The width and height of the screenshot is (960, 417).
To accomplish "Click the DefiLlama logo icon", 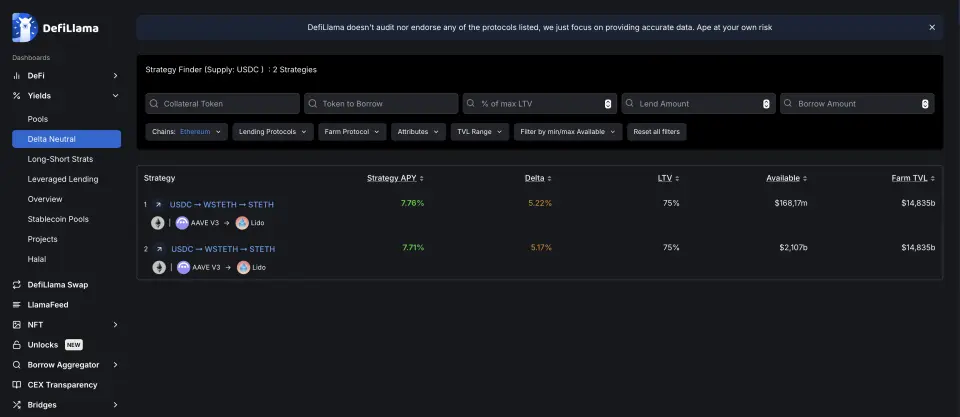I will (x=26, y=28).
